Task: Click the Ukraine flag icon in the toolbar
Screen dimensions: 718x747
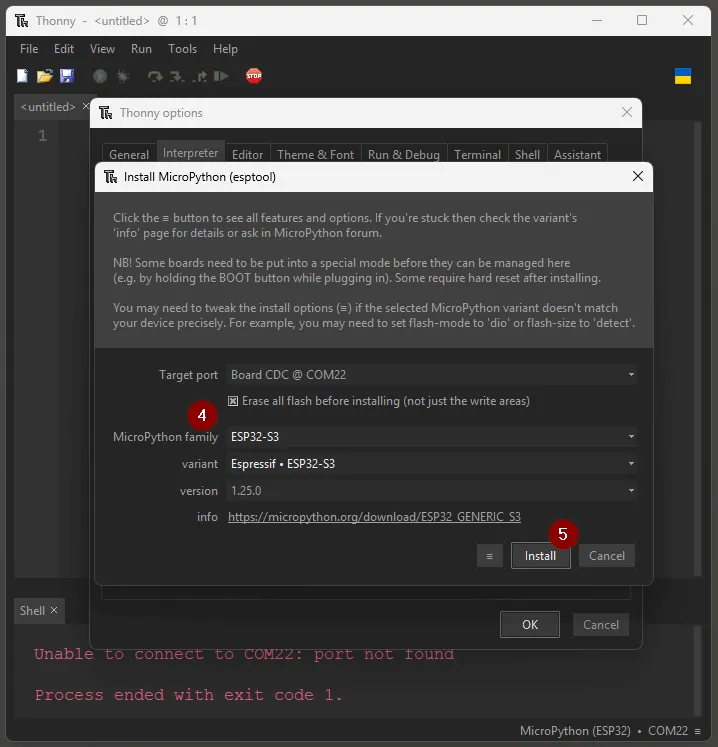Action: 683,76
